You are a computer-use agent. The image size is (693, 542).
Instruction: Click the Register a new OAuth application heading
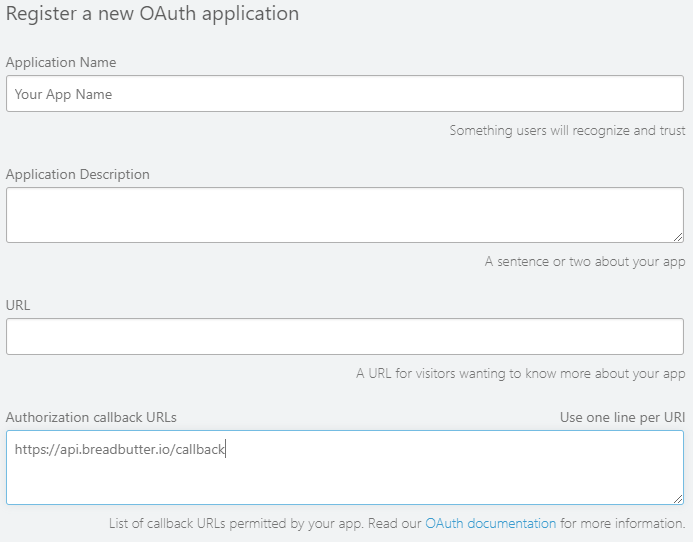(152, 13)
